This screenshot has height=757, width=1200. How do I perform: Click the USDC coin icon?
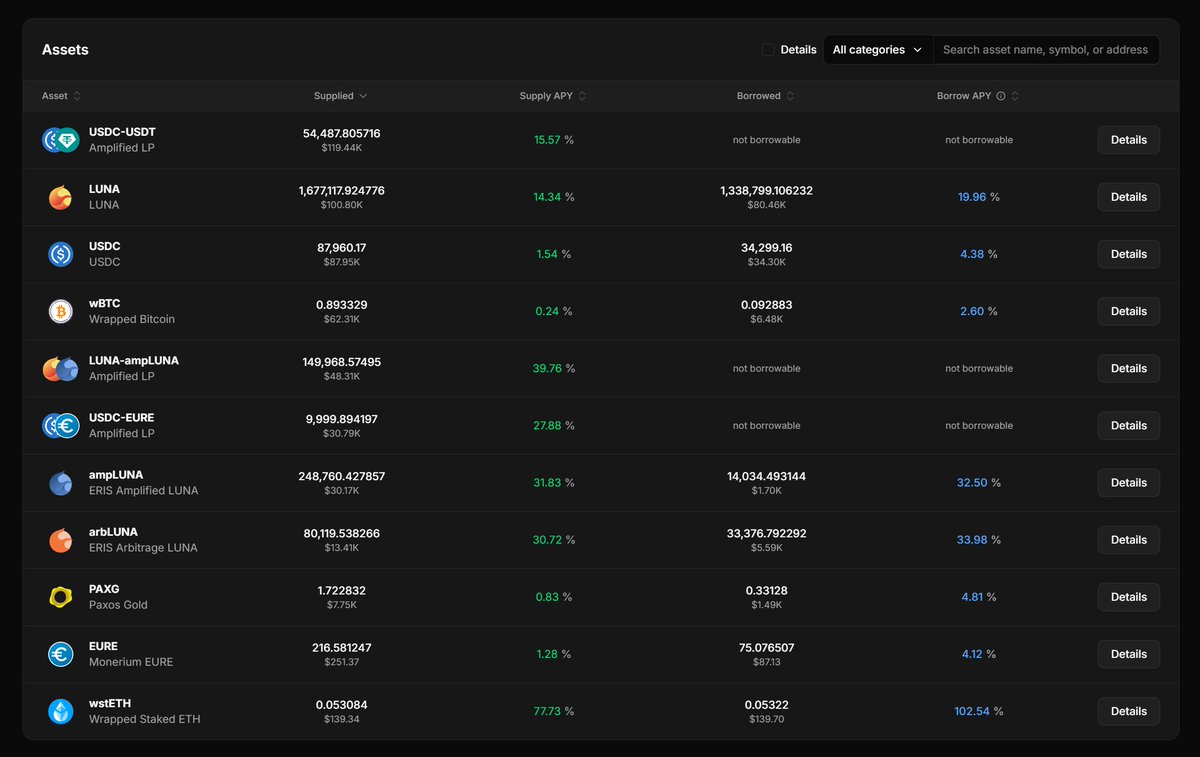(60, 254)
